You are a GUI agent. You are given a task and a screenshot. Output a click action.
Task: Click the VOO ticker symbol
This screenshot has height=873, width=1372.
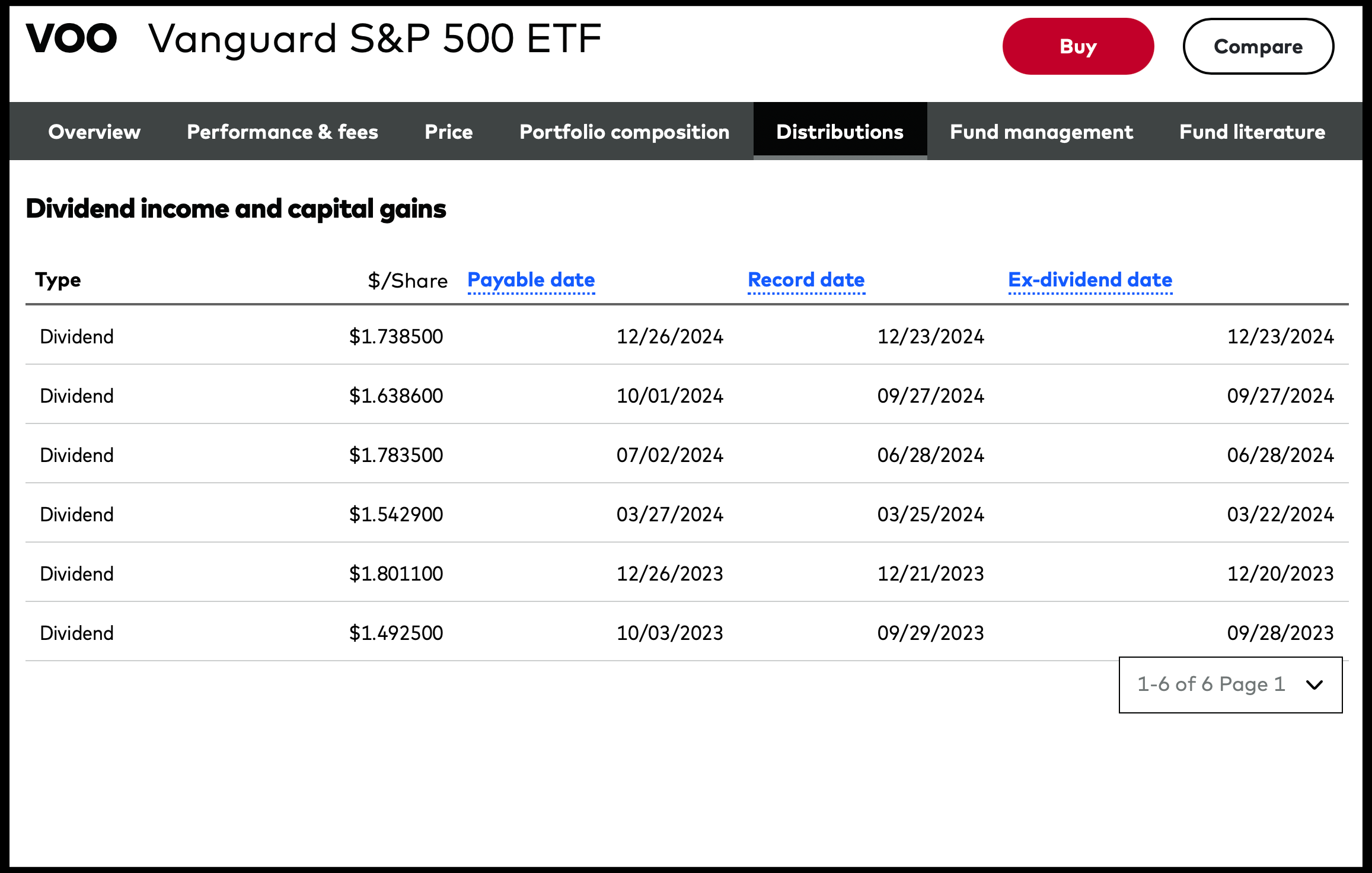[72, 39]
